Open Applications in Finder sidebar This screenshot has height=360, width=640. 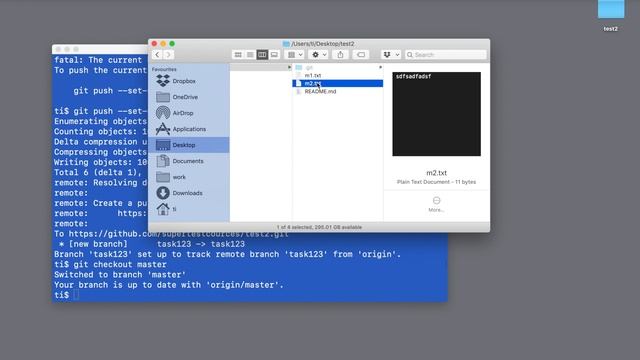tap(189, 129)
